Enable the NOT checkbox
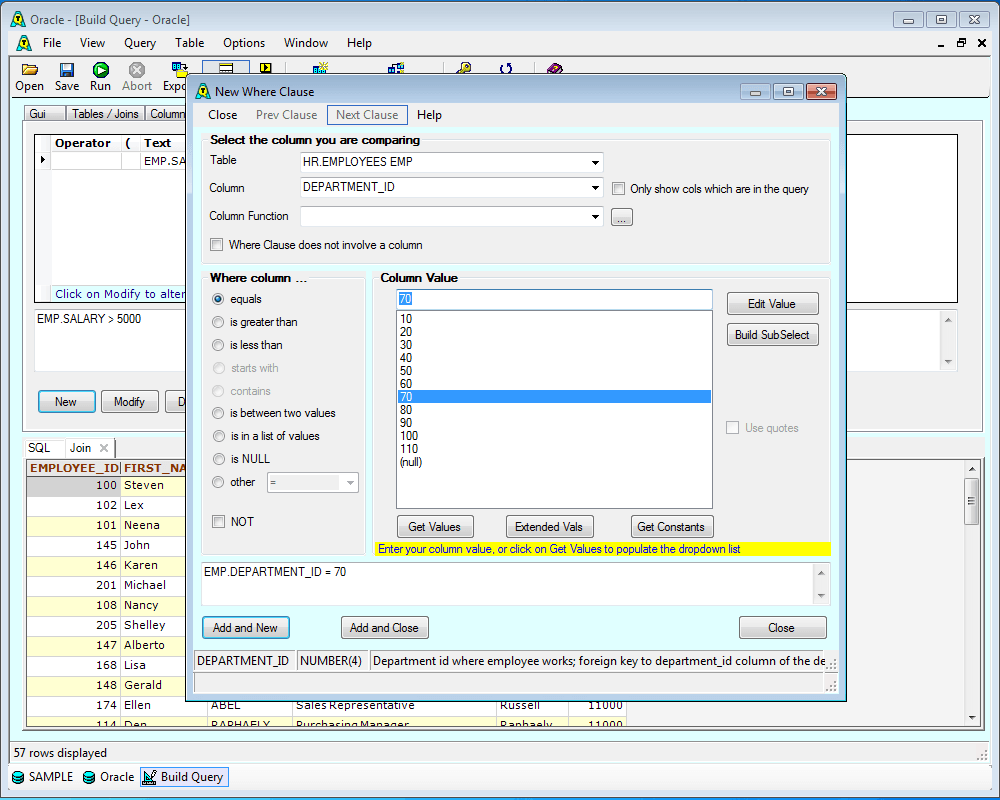This screenshot has width=1000, height=800. coord(218,522)
